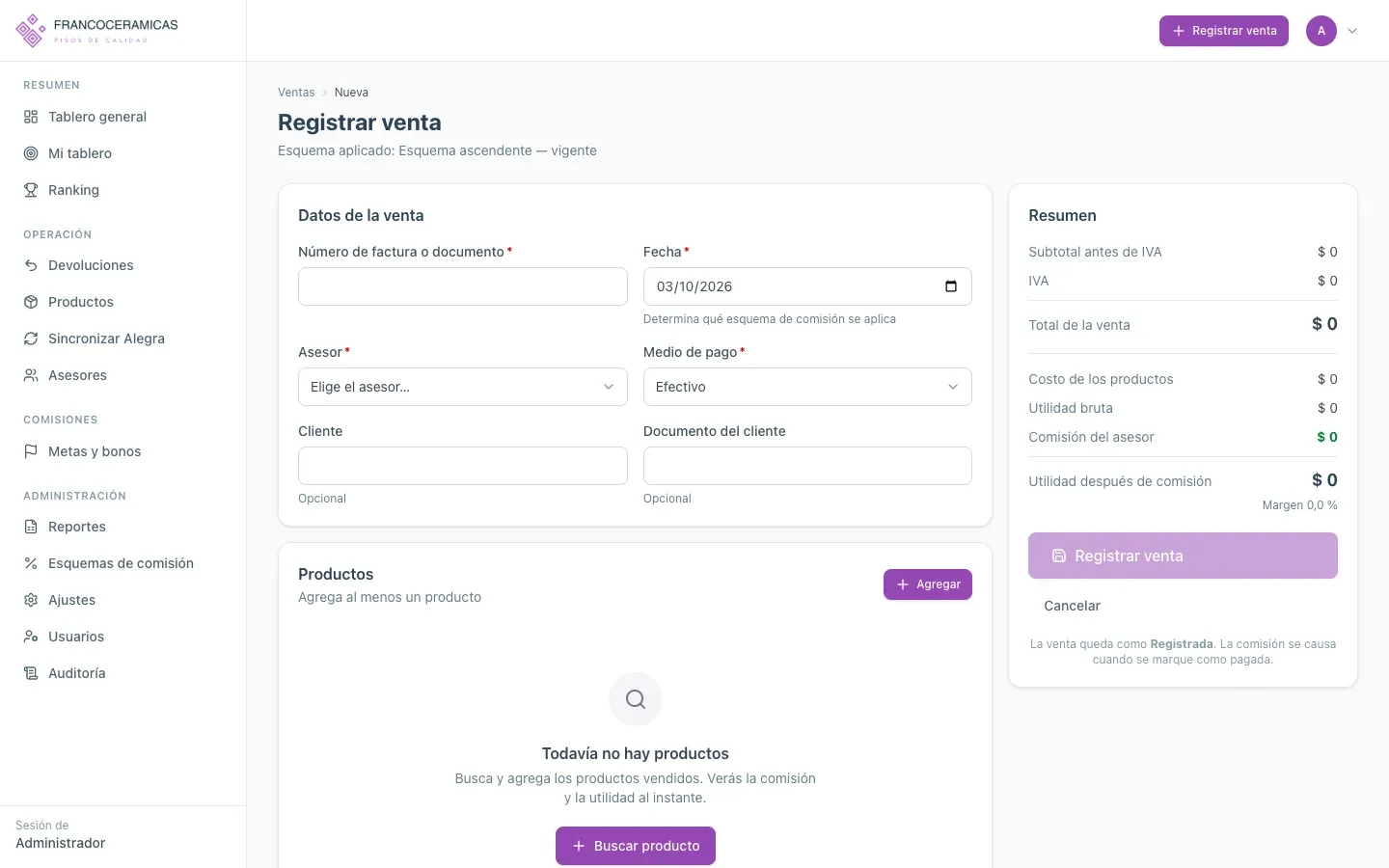The height and width of the screenshot is (868, 1389).
Task: Click the Comisión del asesor label
Action: pos(1091,437)
